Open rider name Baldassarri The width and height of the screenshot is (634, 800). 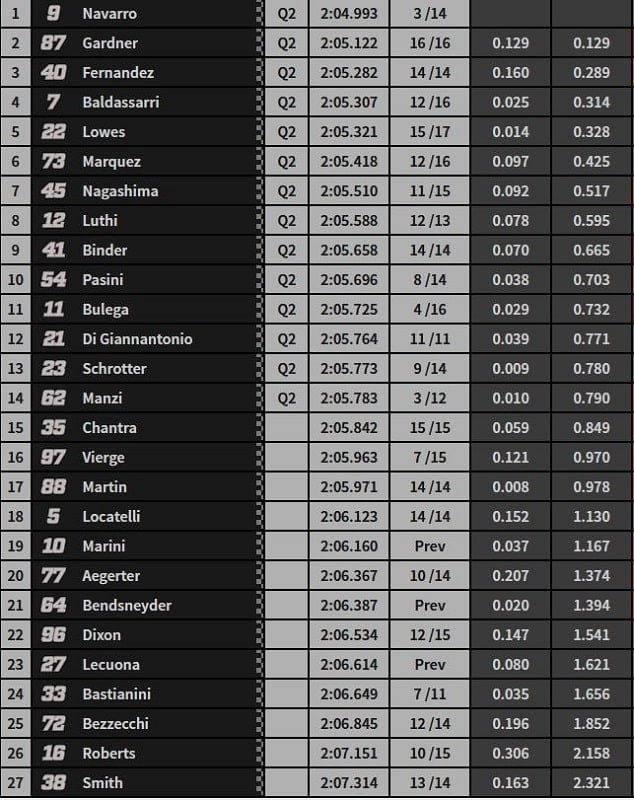(121, 102)
